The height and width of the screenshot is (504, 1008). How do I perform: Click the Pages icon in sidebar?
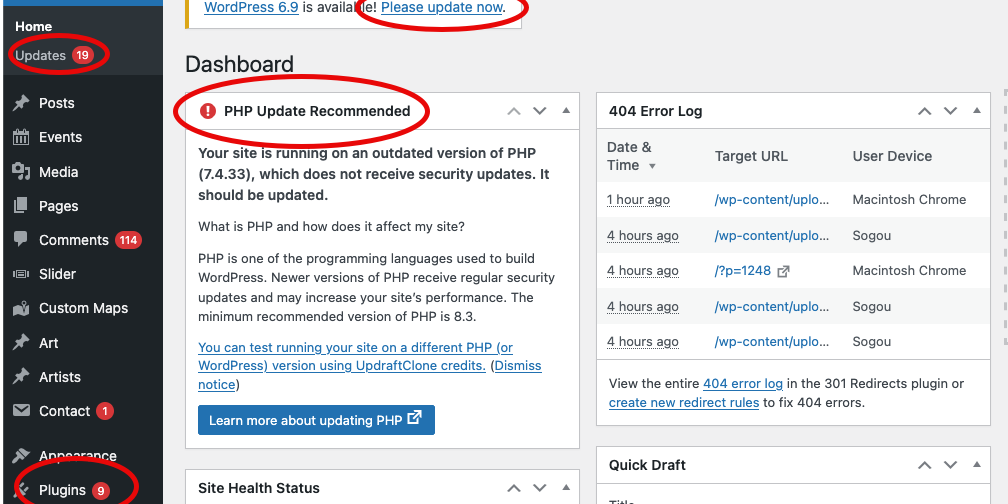coord(21,206)
